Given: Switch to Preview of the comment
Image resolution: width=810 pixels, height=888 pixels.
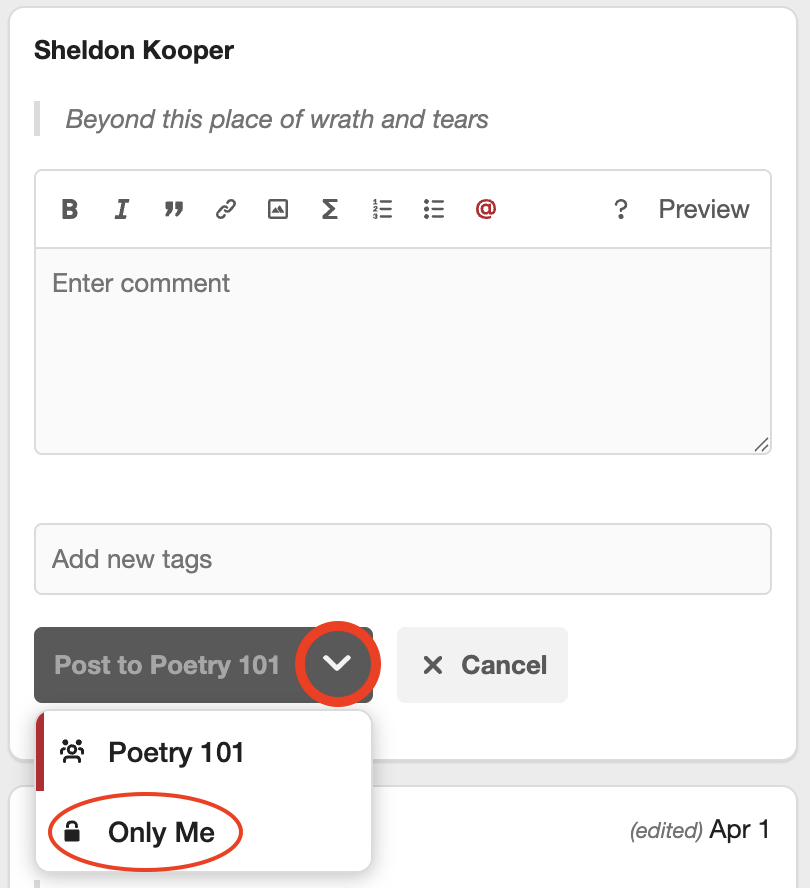Looking at the screenshot, I should (704, 209).
